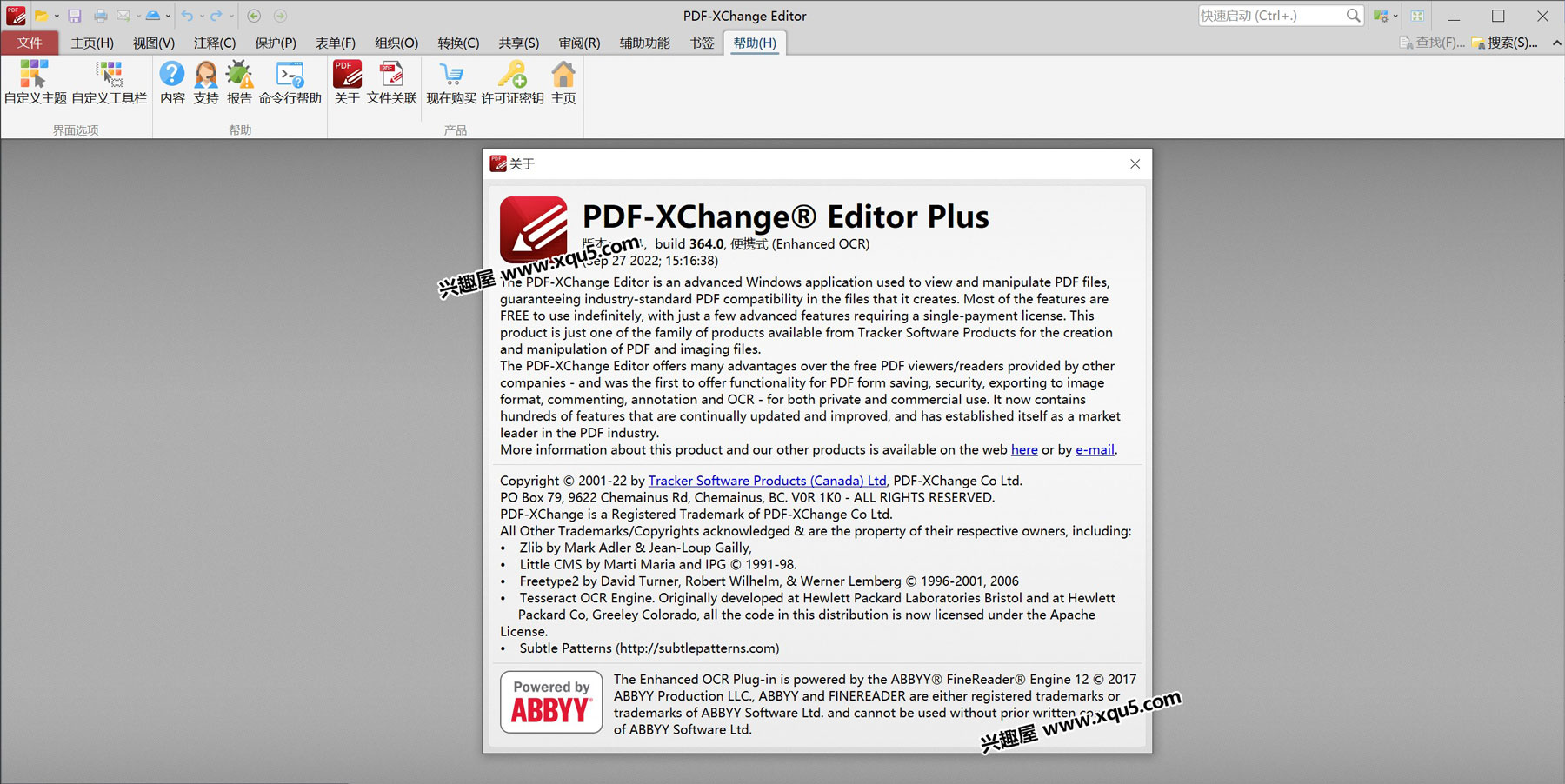Screen dimensions: 1565x784
Task: Switch to the Protect (保护(P)) tab
Action: click(276, 43)
